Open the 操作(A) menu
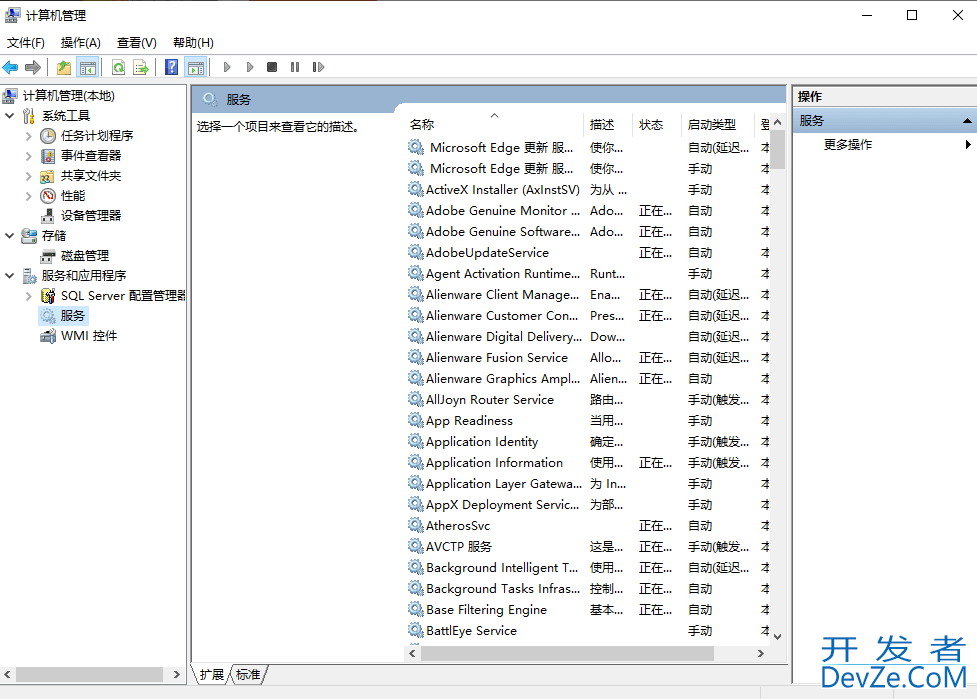This screenshot has width=977, height=699. pyautogui.click(x=80, y=42)
